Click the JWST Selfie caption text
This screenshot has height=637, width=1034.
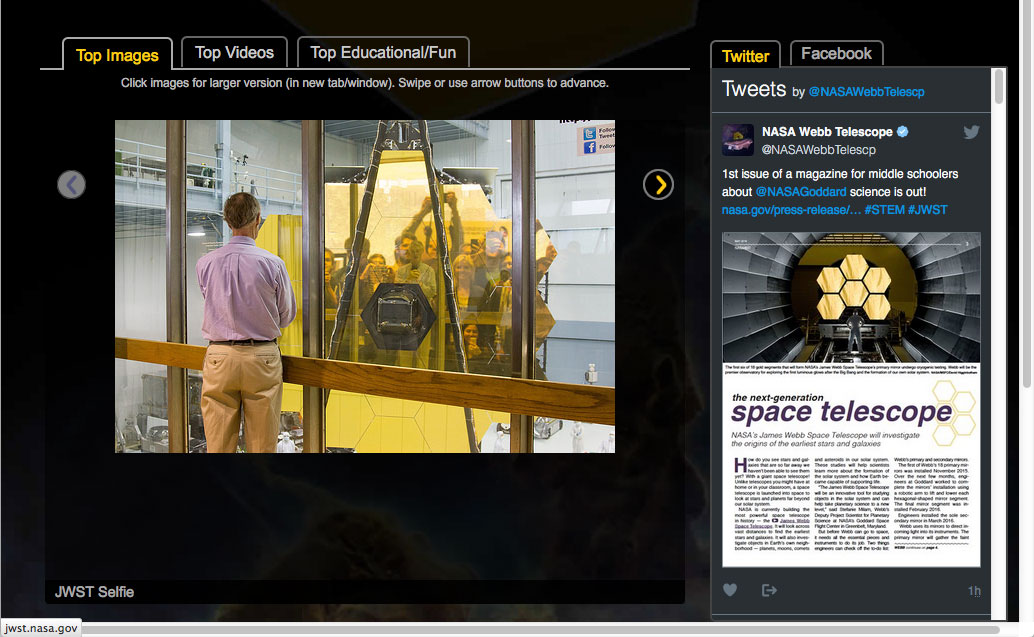[x=94, y=592]
